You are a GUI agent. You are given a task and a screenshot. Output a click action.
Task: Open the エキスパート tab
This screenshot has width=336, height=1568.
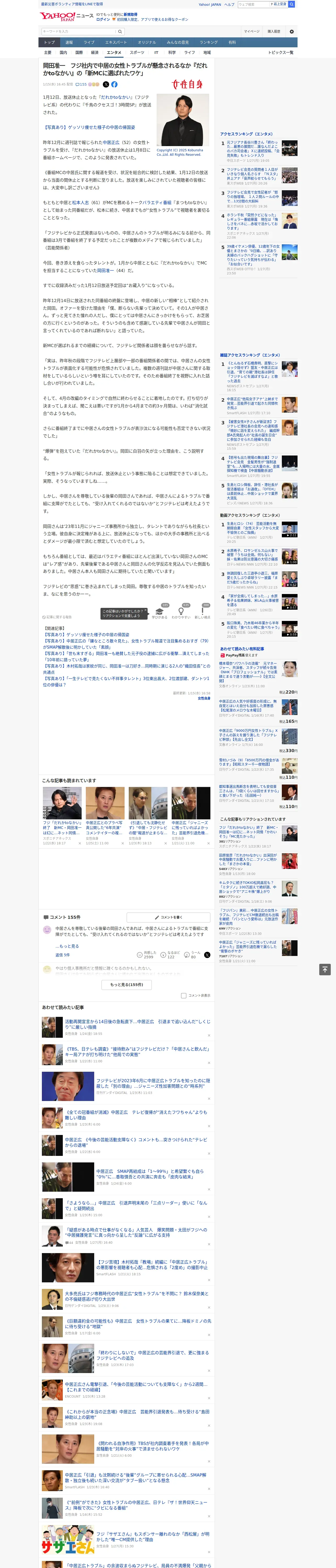(x=116, y=43)
